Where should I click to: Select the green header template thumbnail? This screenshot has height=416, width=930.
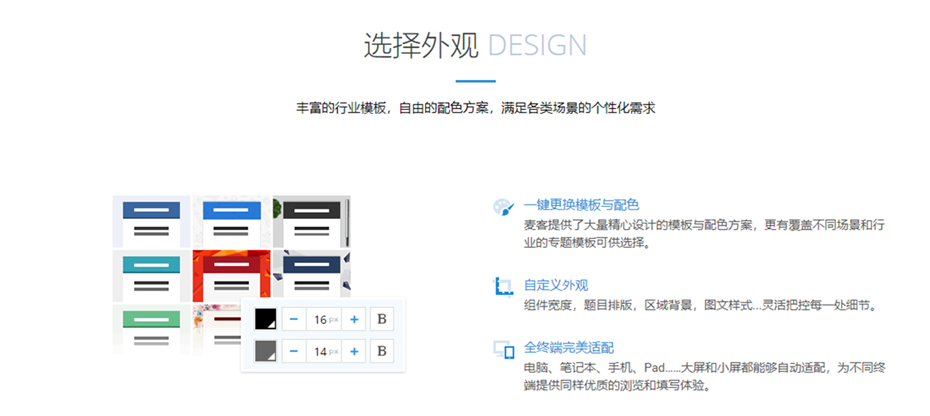(151, 329)
